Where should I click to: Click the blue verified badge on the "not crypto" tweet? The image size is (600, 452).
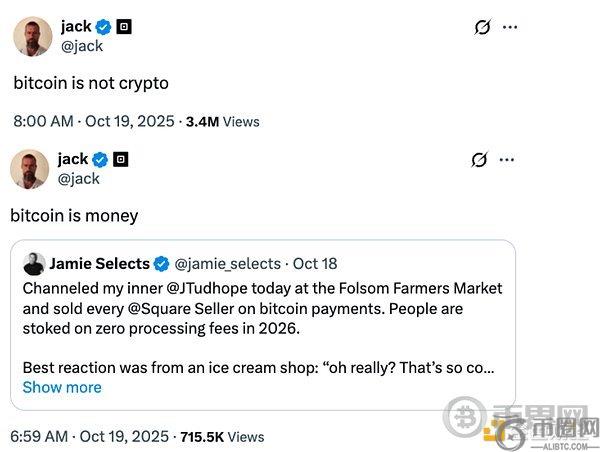104,26
